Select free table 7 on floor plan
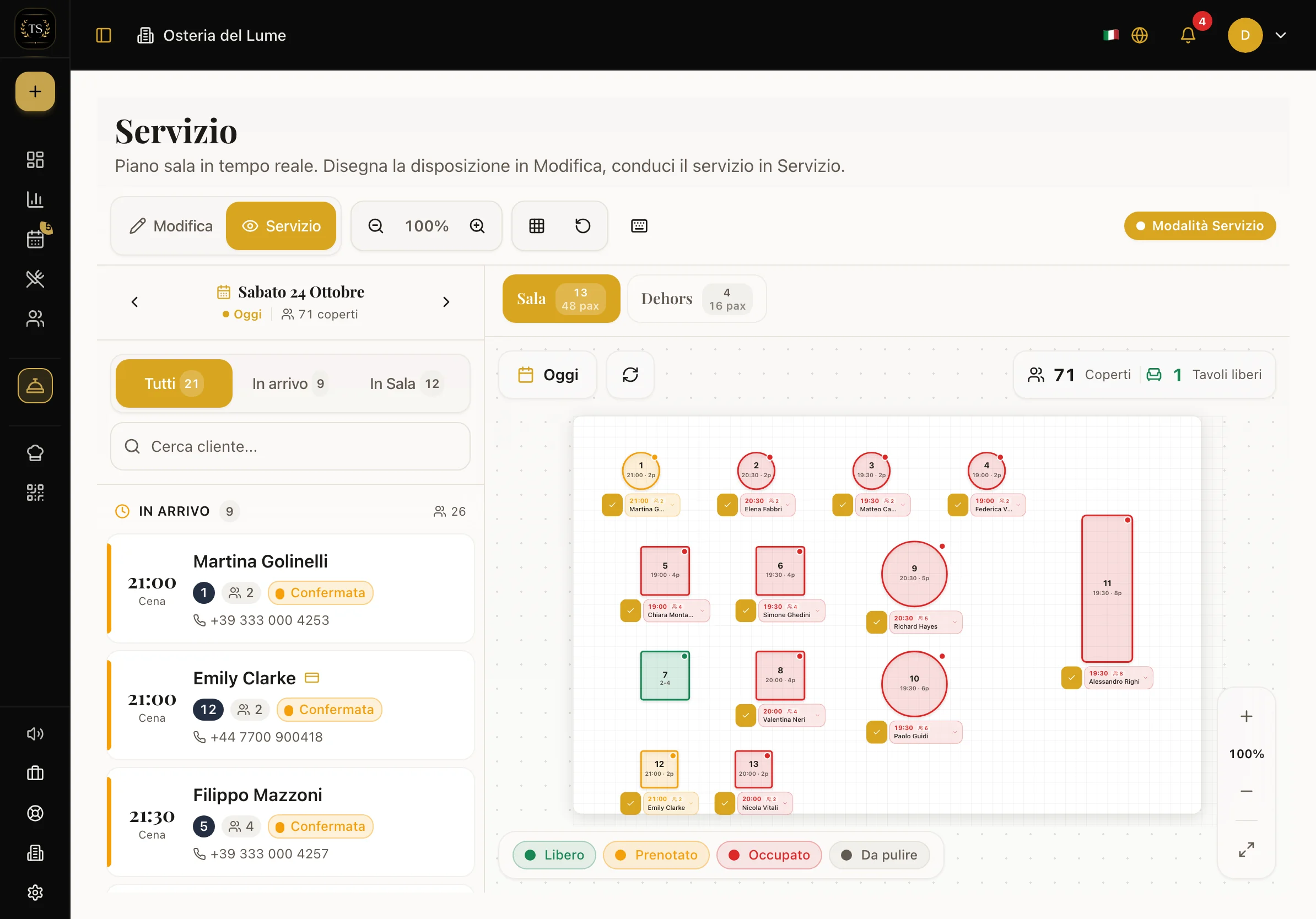Image resolution: width=1316 pixels, height=919 pixels. tap(664, 676)
